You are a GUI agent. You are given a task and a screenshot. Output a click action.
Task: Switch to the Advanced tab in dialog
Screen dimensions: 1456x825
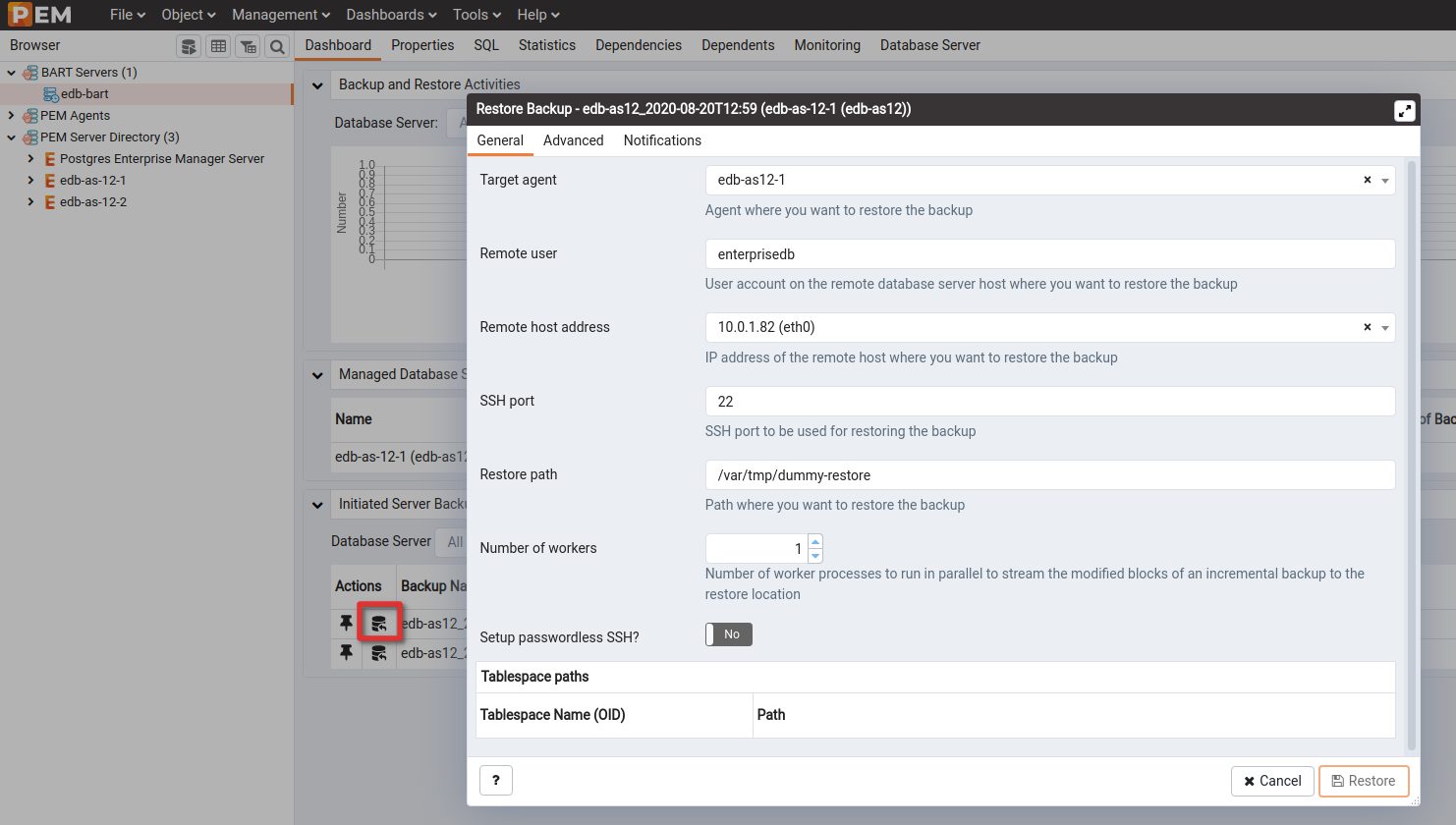(x=574, y=140)
